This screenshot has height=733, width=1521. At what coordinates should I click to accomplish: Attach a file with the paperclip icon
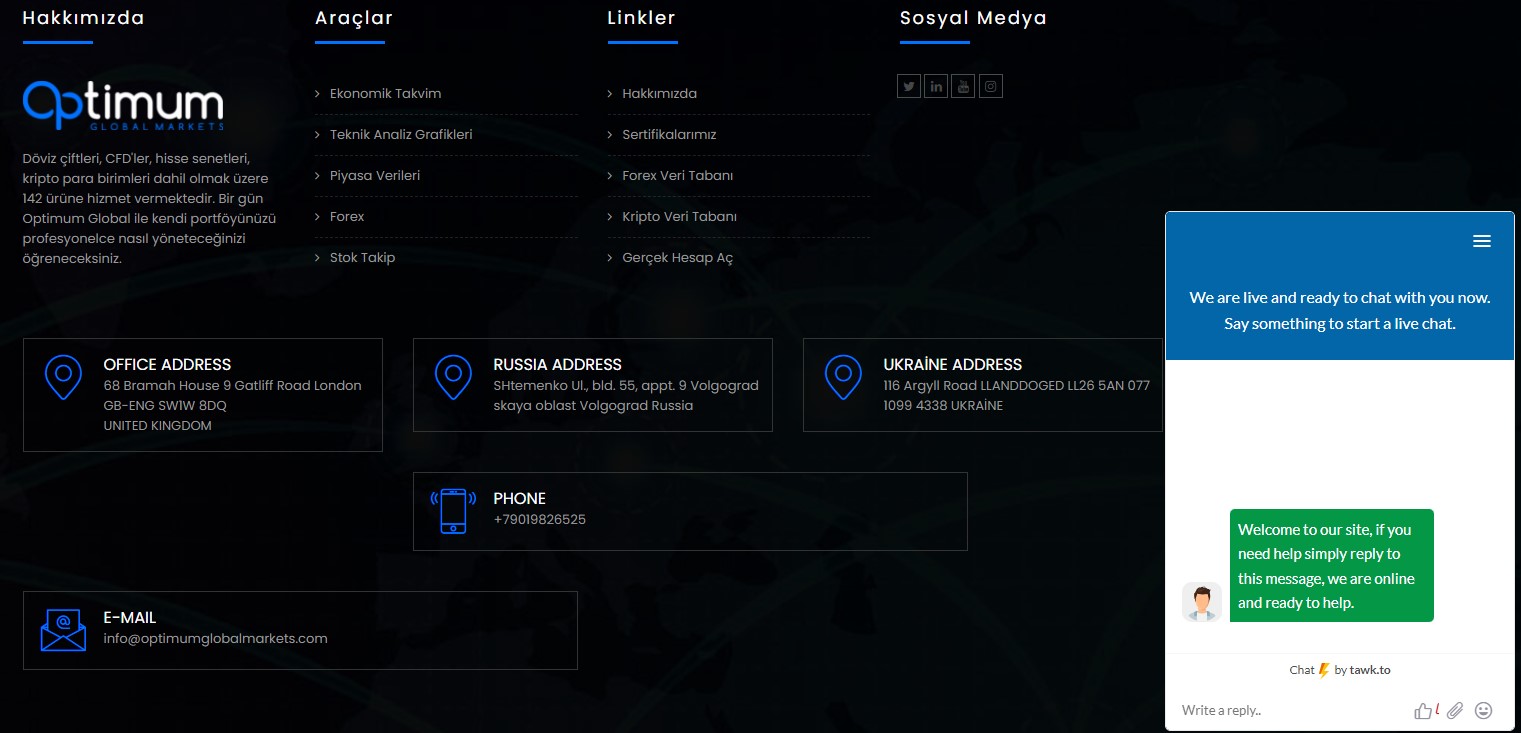point(1455,710)
